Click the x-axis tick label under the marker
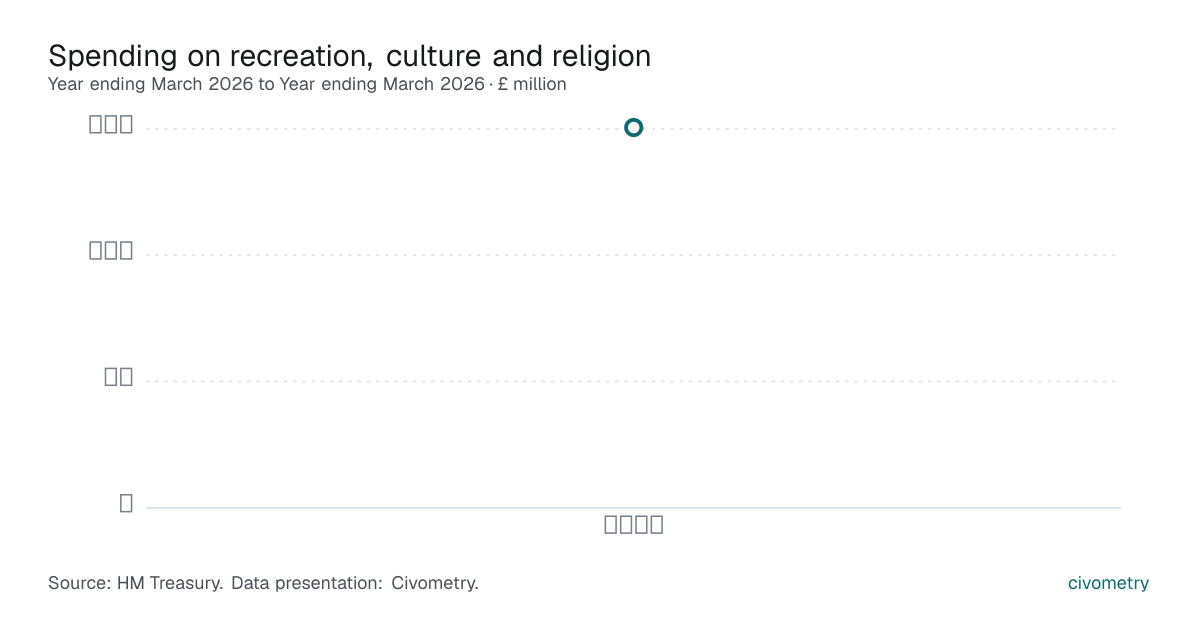The height and width of the screenshot is (630, 1200). pos(634,525)
